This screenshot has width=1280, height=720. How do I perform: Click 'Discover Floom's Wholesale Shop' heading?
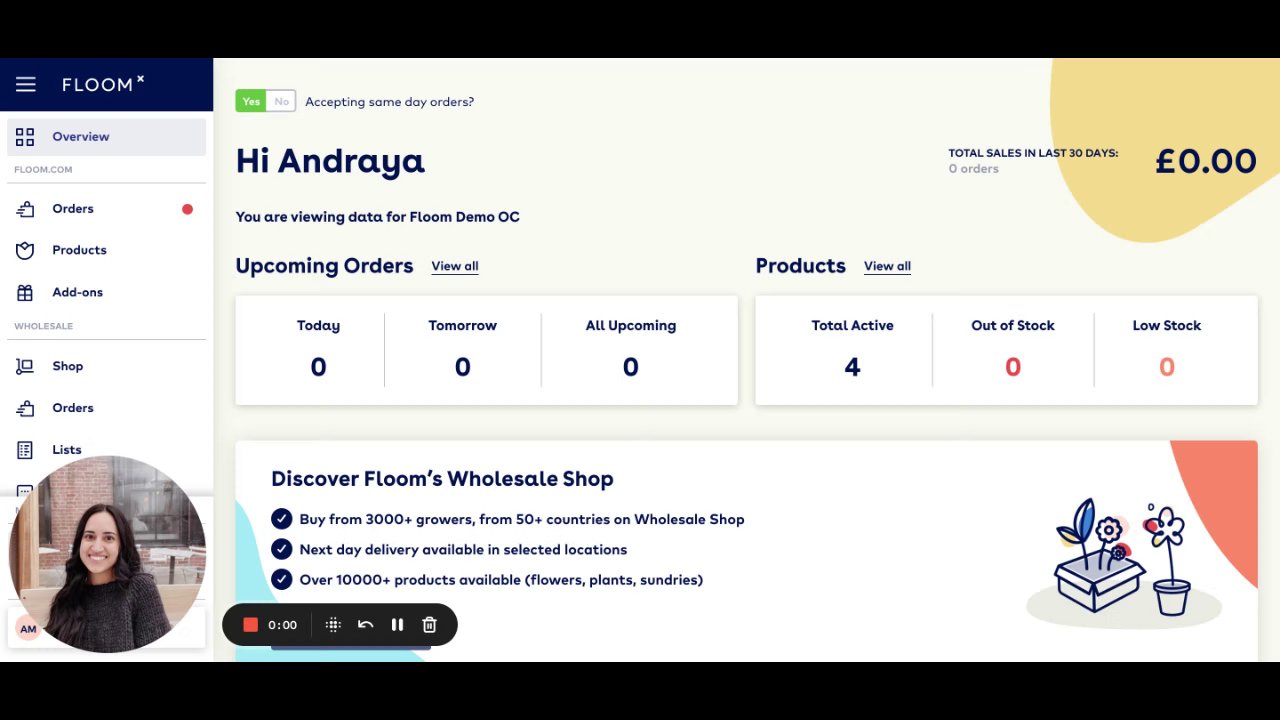(x=442, y=479)
